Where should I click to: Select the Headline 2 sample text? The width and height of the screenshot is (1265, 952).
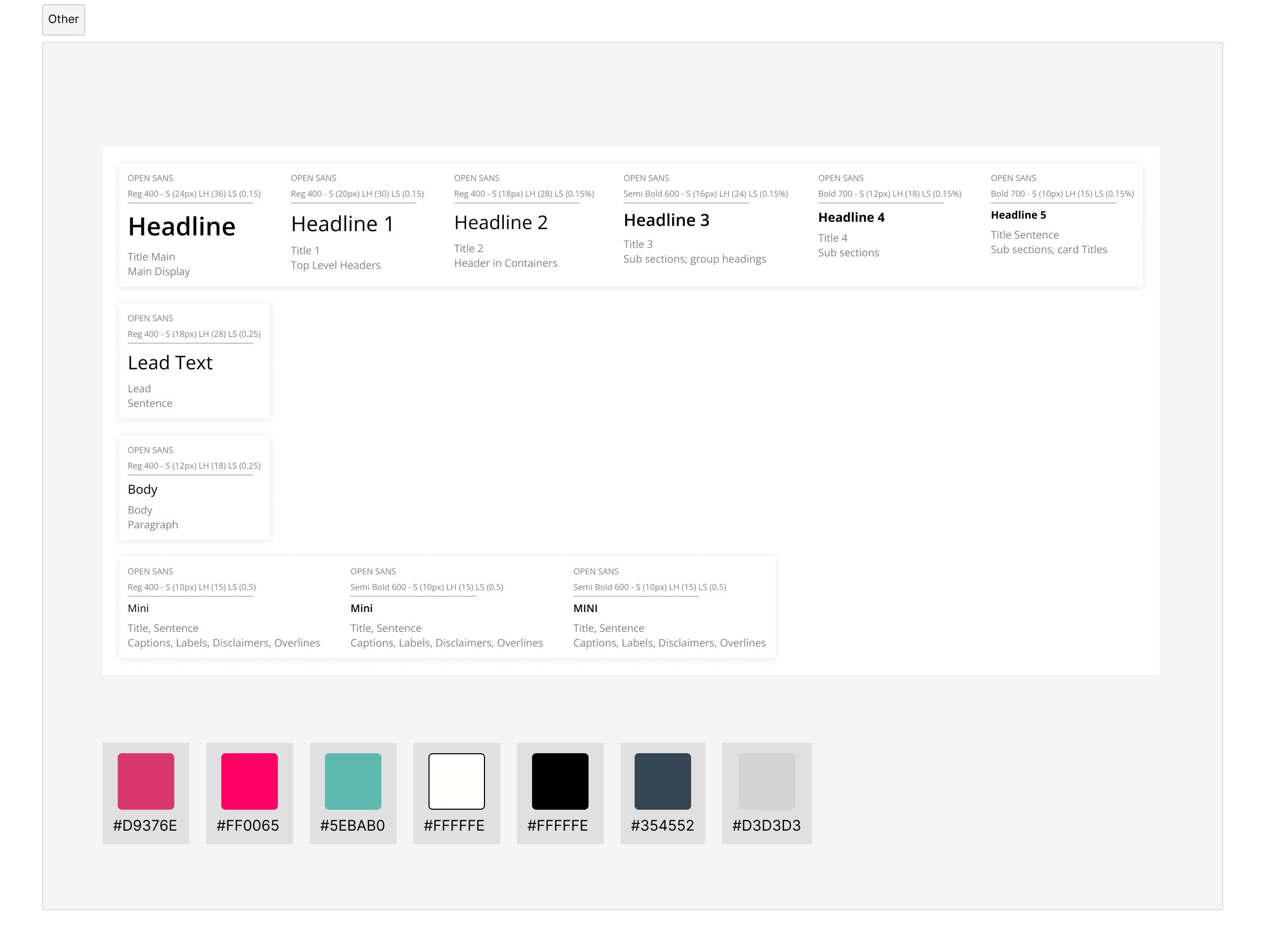tap(500, 222)
